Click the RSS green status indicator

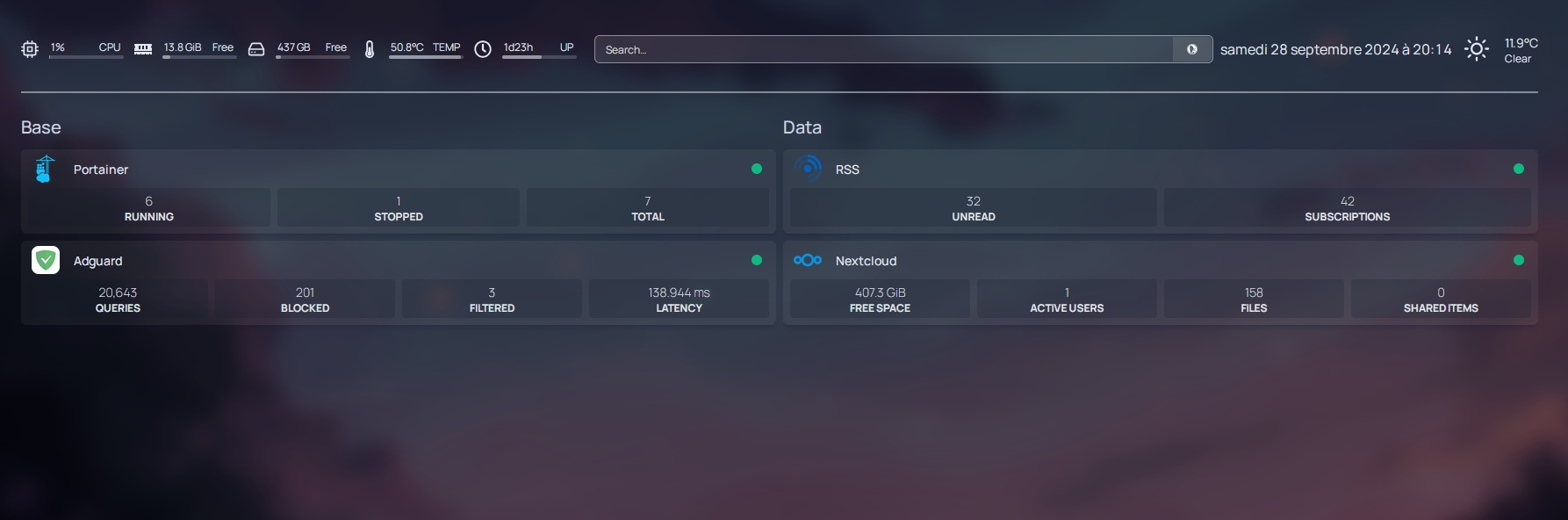pos(1519,169)
